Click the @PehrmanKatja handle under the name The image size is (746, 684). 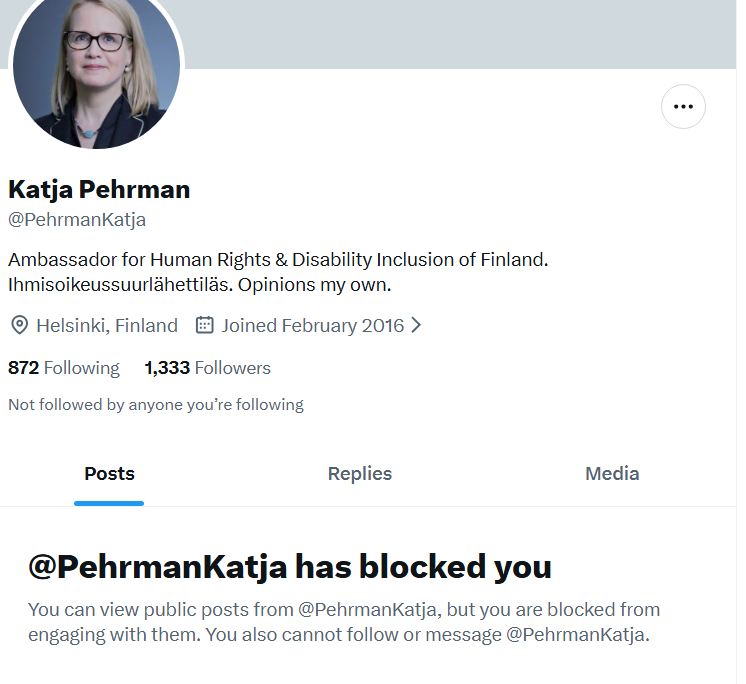77,220
